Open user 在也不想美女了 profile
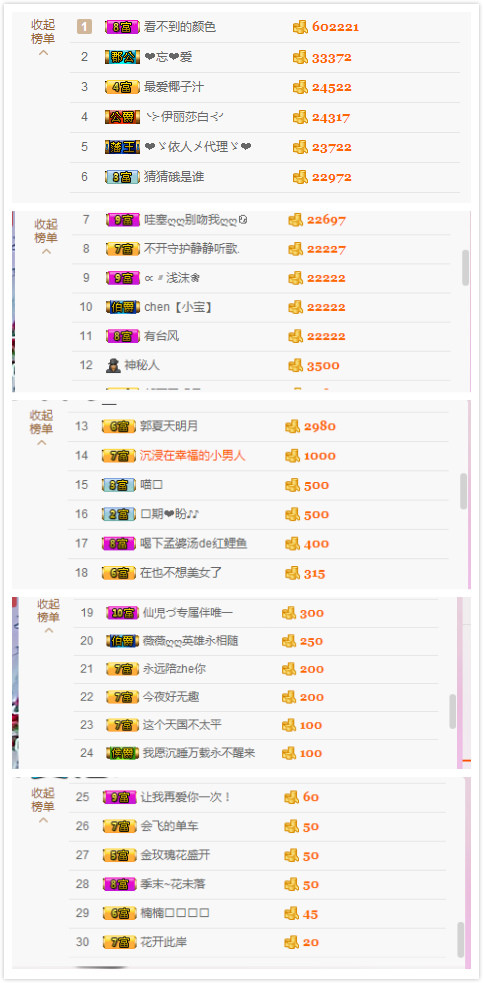This screenshot has height=983, width=483. (x=181, y=573)
